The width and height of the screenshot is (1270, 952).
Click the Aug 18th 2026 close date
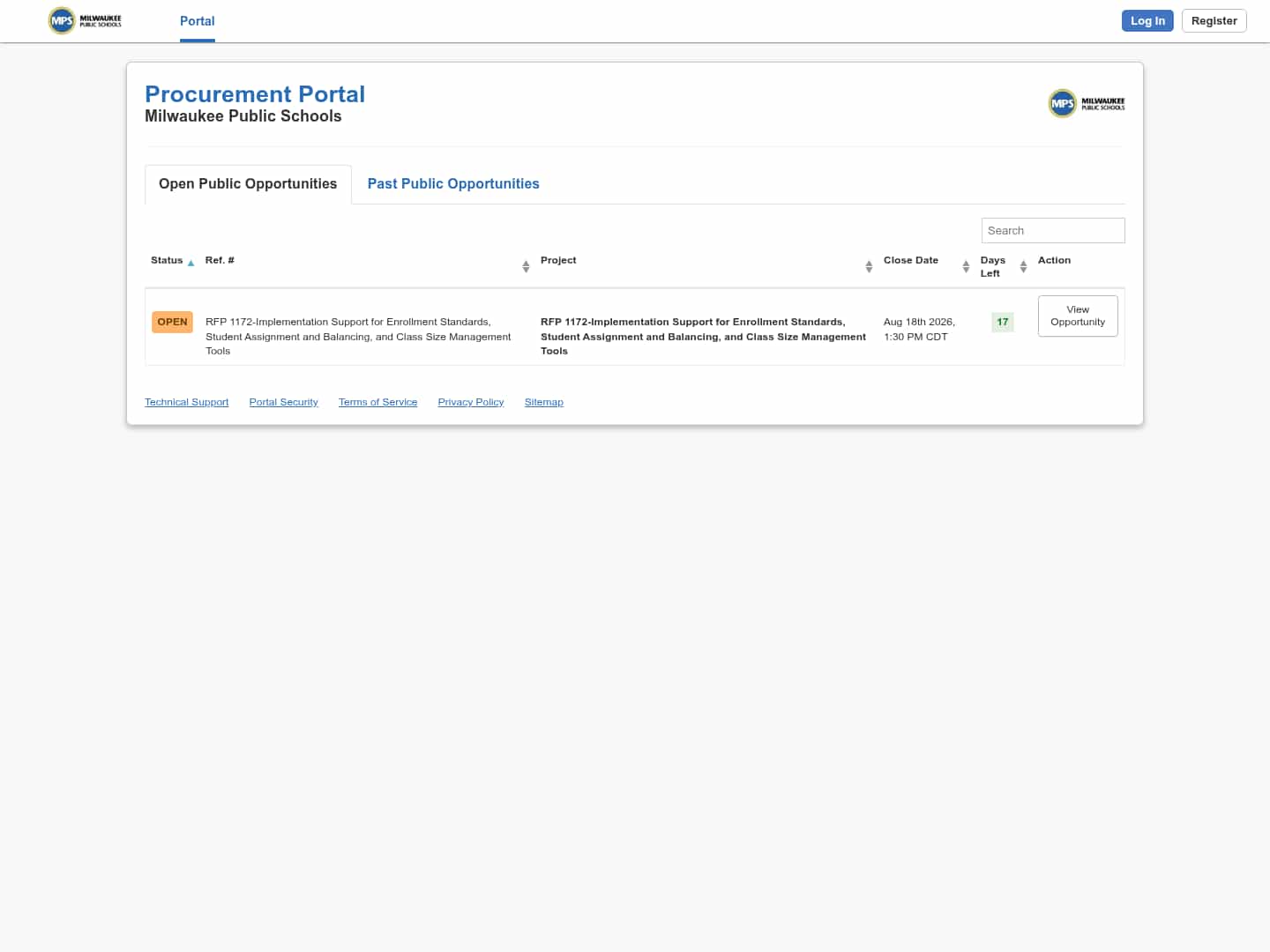919,330
